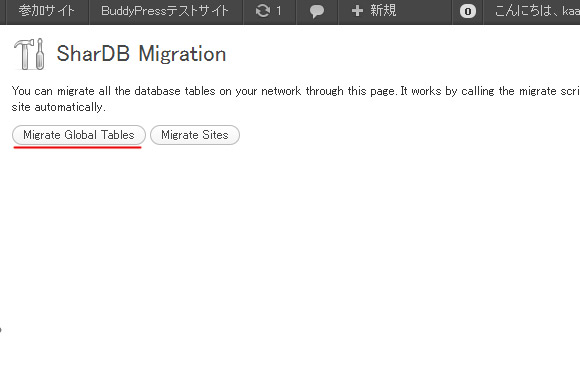Image resolution: width=580 pixels, height=380 pixels.
Task: Click the notification count badge showing 0
Action: pyautogui.click(x=468, y=11)
